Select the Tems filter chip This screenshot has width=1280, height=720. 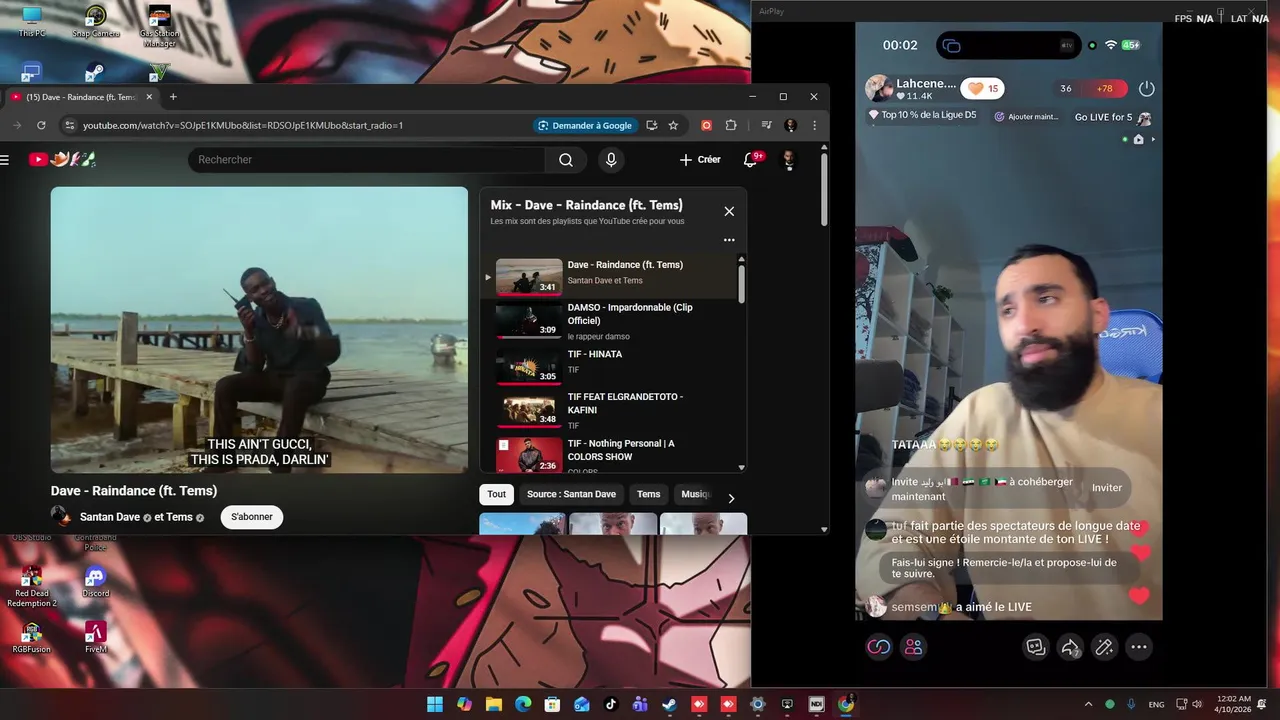tap(649, 494)
